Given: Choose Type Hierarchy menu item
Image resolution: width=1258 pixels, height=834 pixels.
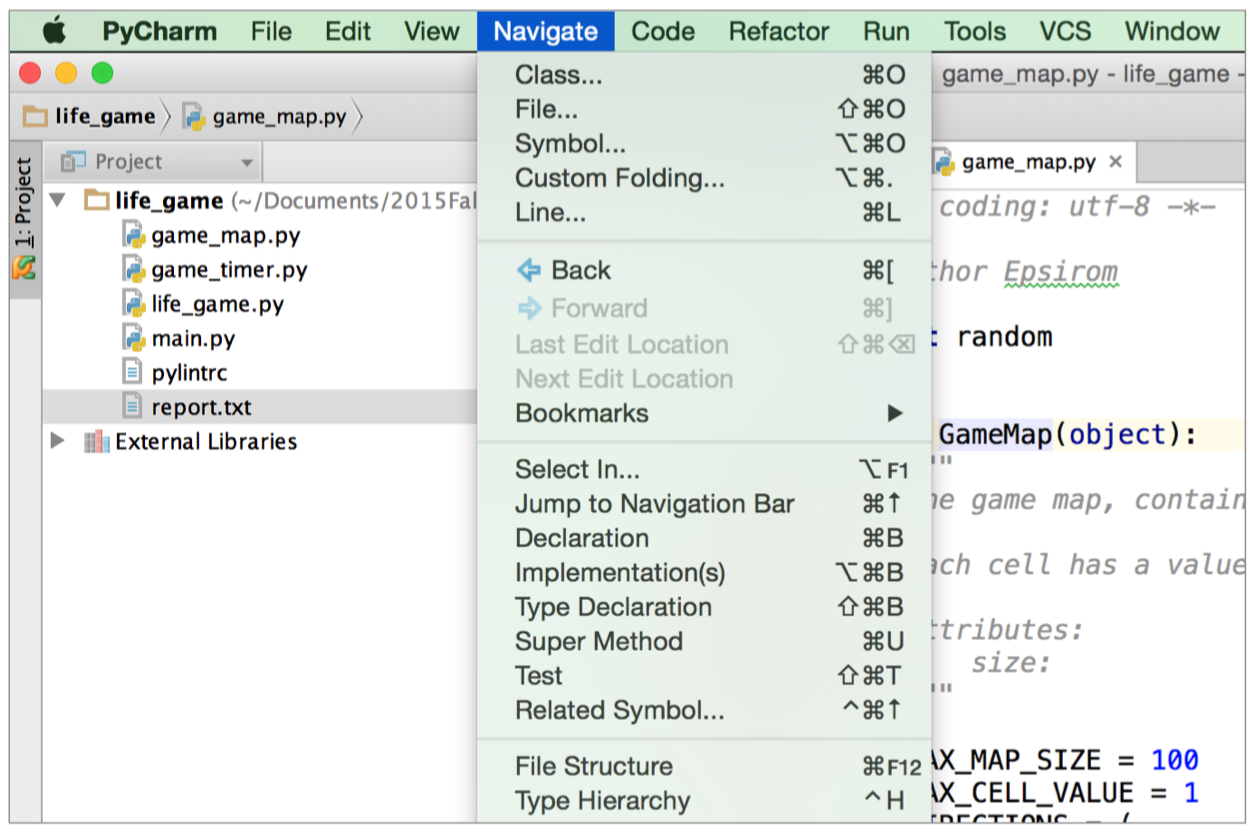Looking at the screenshot, I should point(704,801).
